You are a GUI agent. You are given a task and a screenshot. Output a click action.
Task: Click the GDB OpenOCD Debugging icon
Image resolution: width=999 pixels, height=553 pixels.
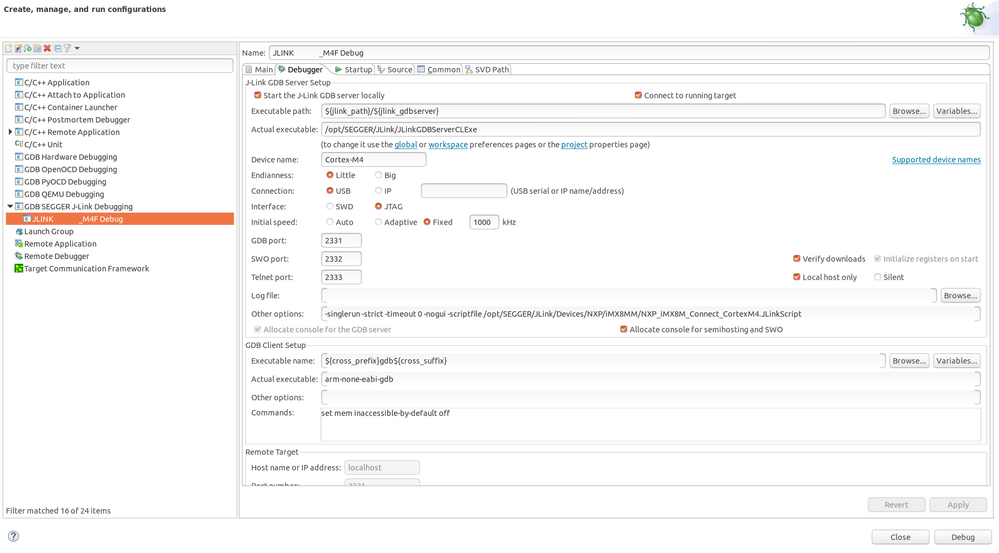click(19, 169)
